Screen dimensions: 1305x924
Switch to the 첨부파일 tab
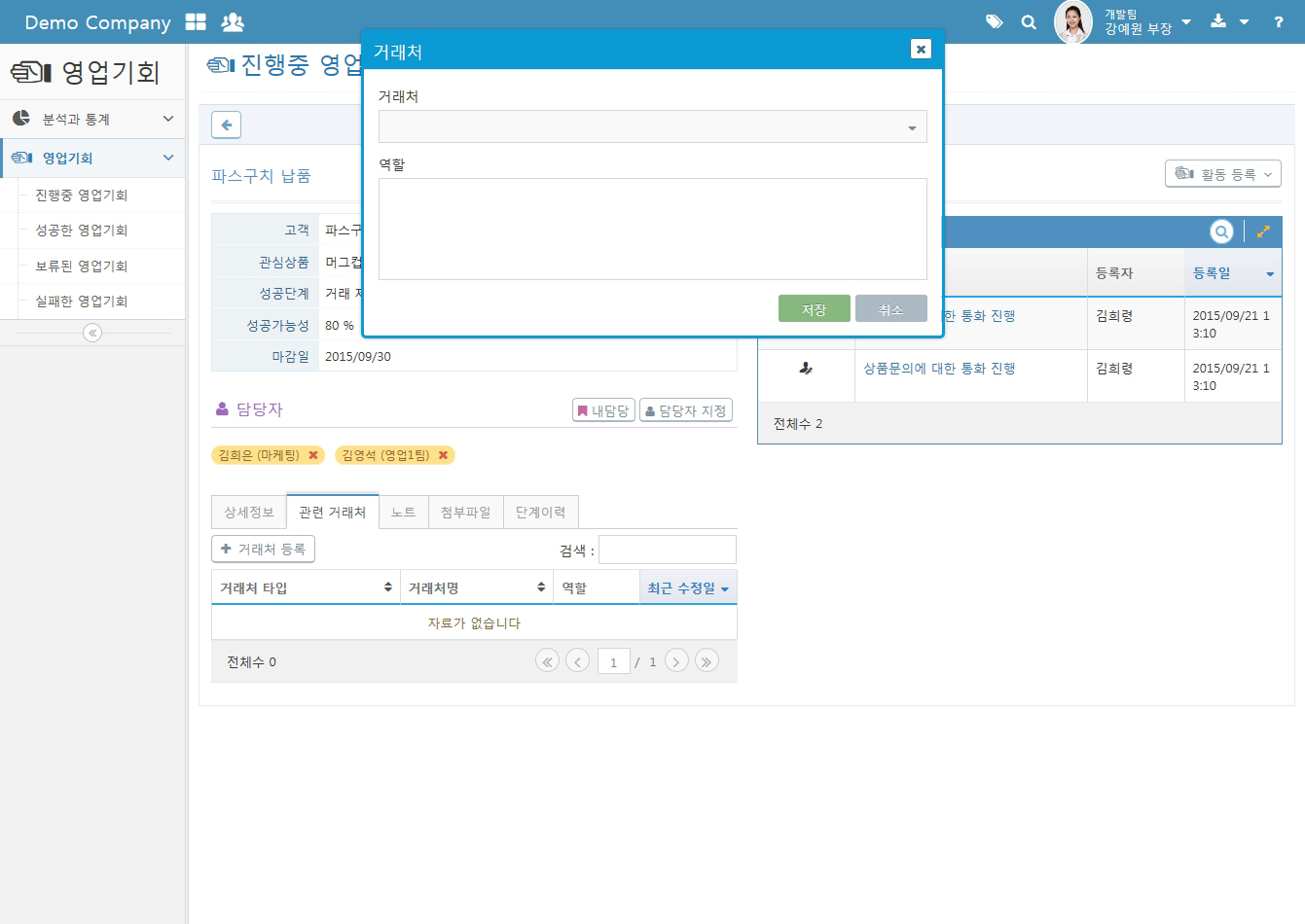pyautogui.click(x=465, y=513)
